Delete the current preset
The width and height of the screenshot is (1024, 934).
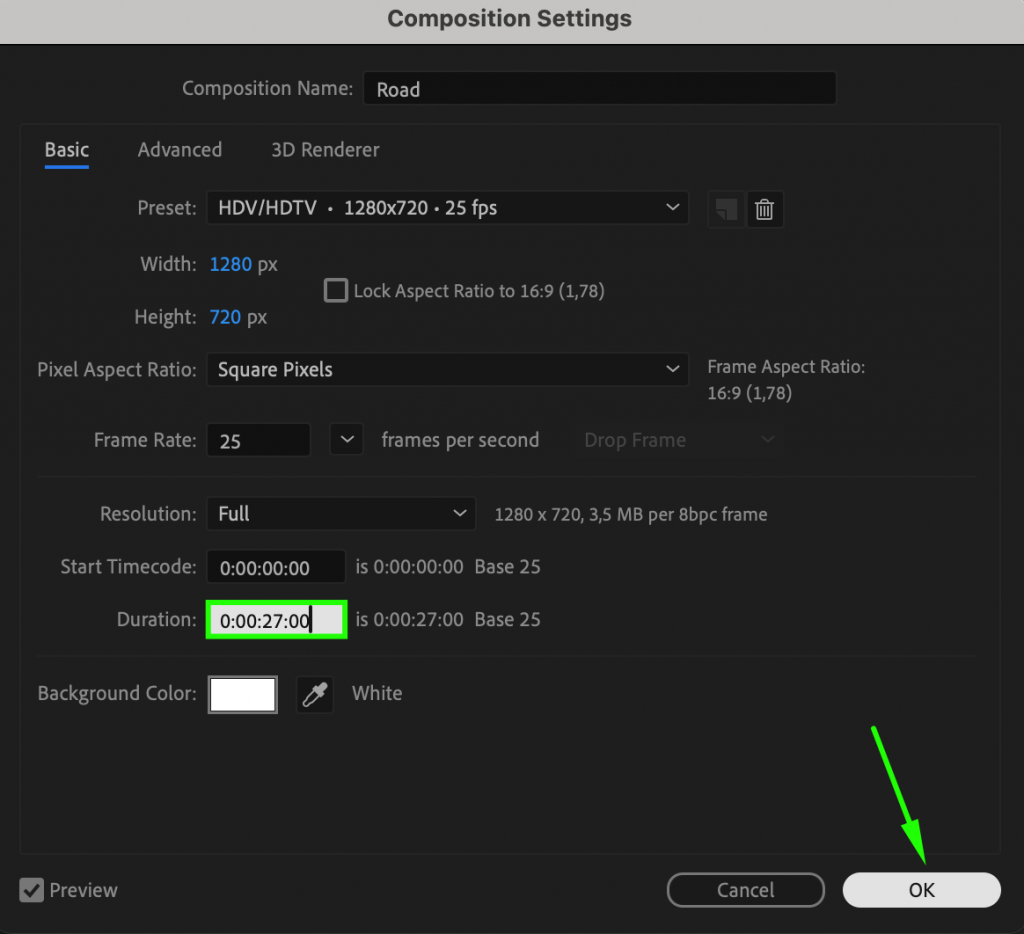pos(765,209)
